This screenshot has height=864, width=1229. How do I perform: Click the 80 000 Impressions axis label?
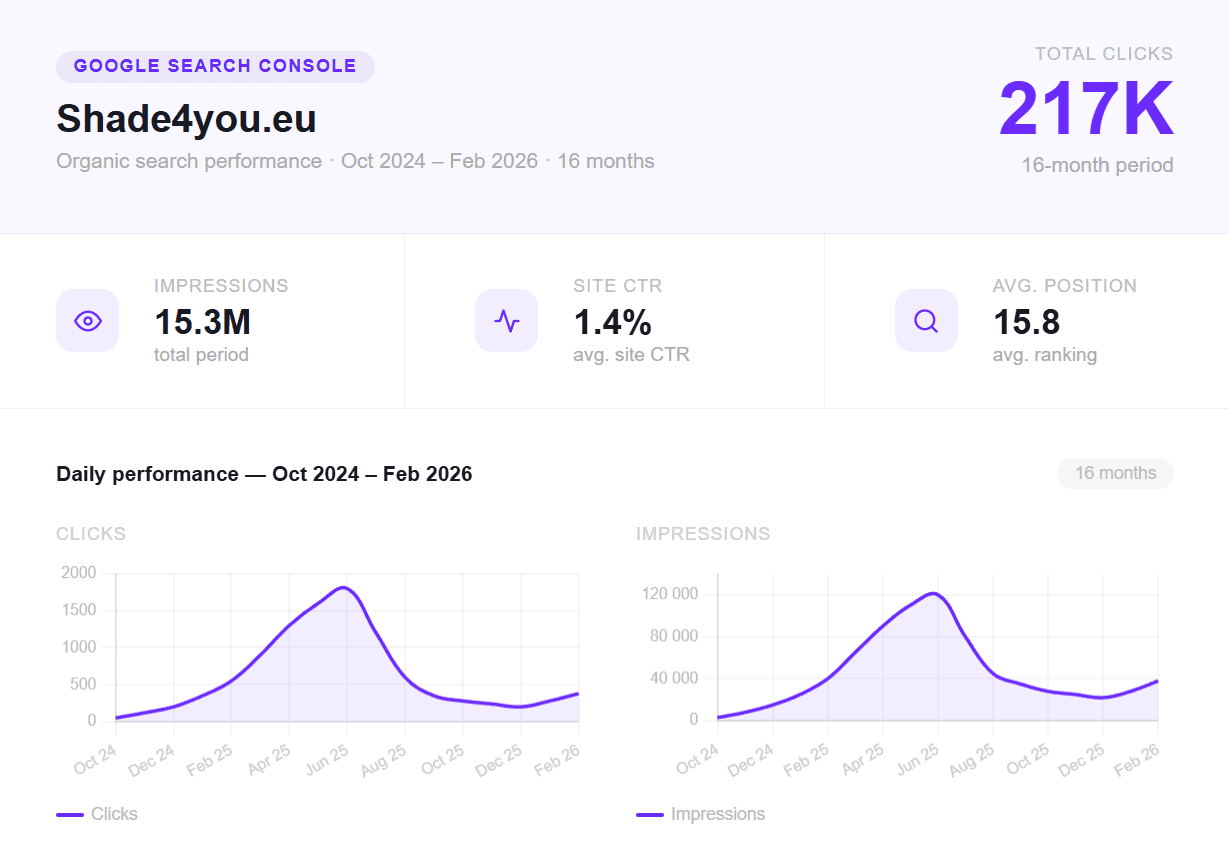click(x=673, y=637)
